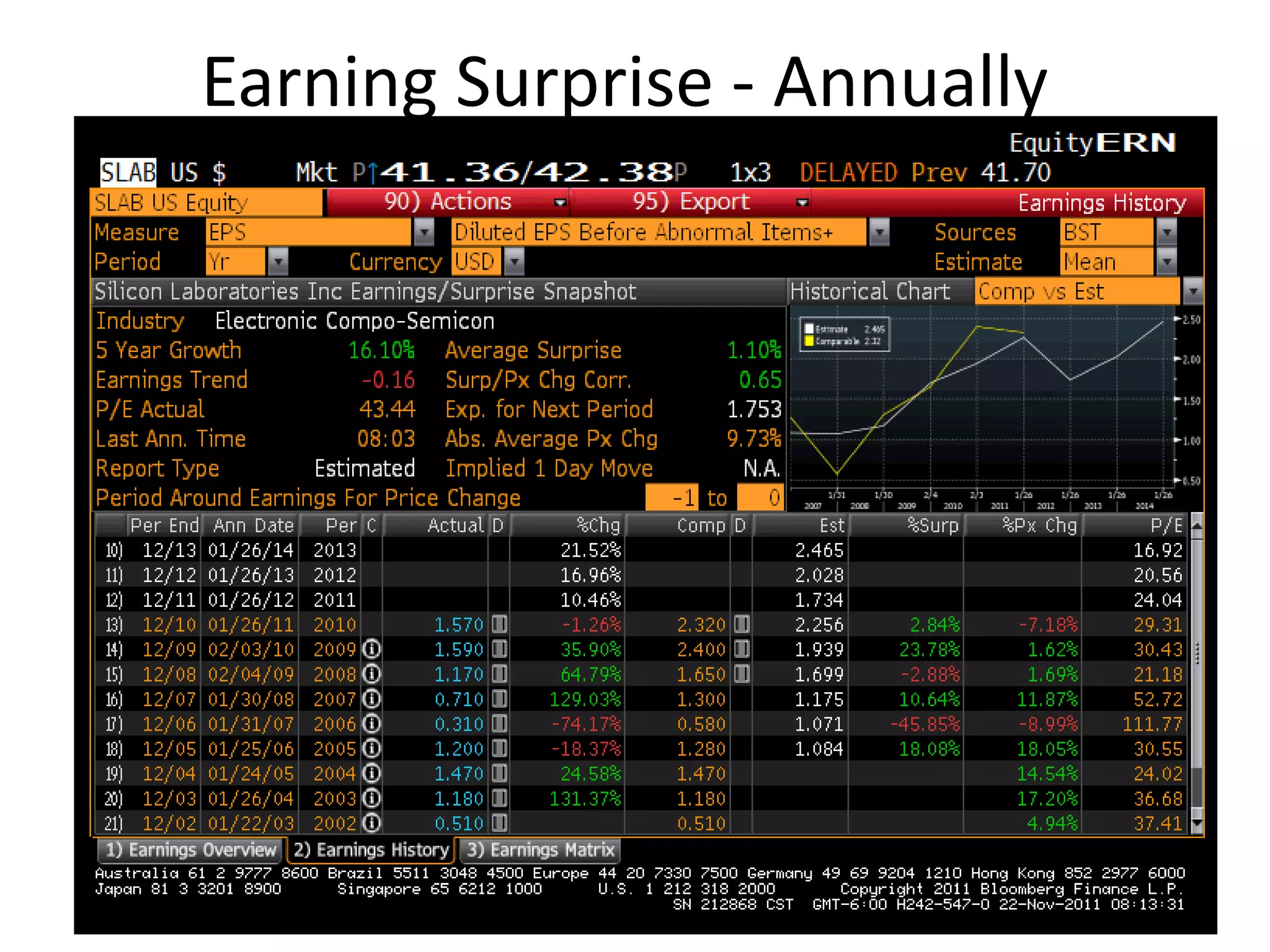Click the info icon on the 2009 row

(371, 649)
